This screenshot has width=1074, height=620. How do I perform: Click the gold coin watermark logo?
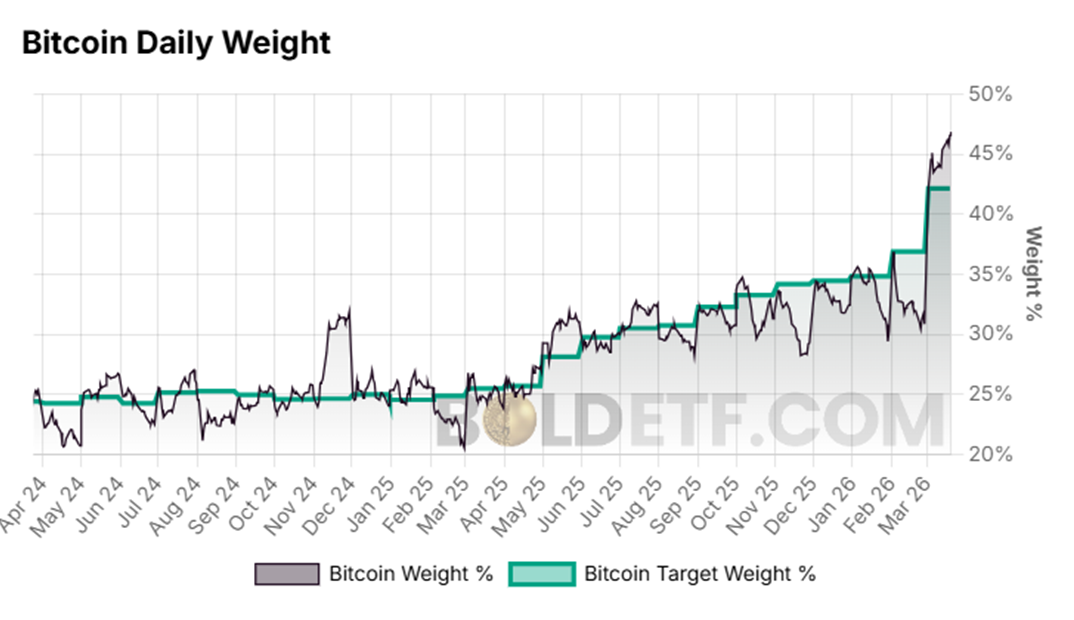509,423
